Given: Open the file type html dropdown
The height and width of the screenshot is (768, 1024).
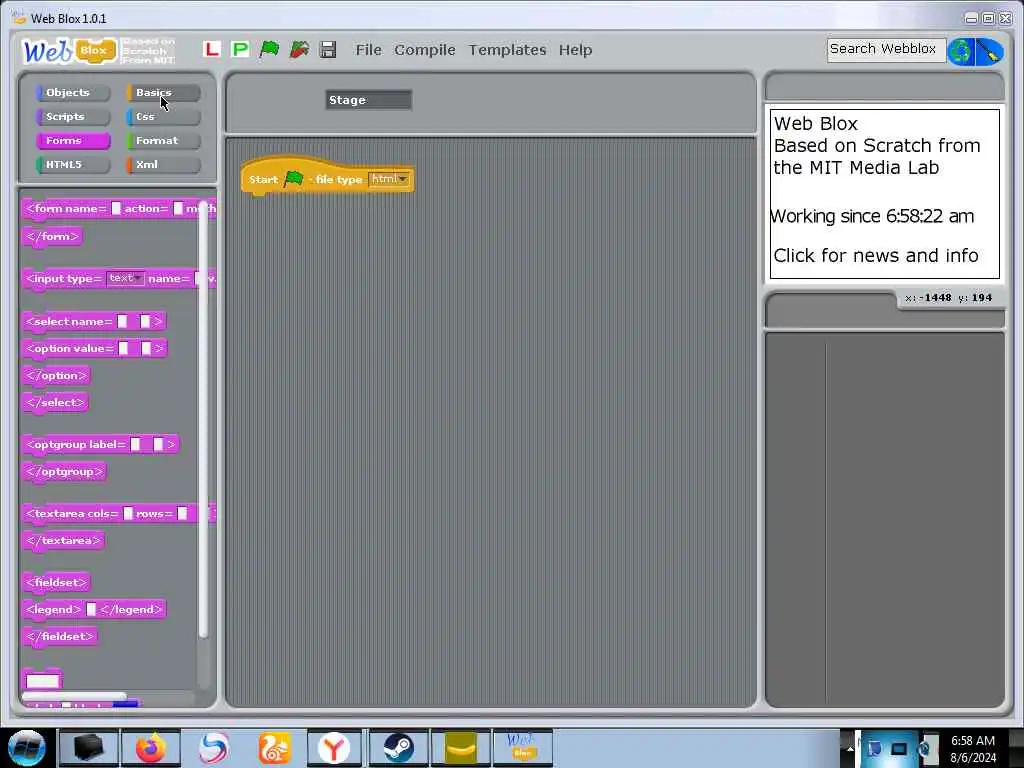Looking at the screenshot, I should click(x=389, y=179).
